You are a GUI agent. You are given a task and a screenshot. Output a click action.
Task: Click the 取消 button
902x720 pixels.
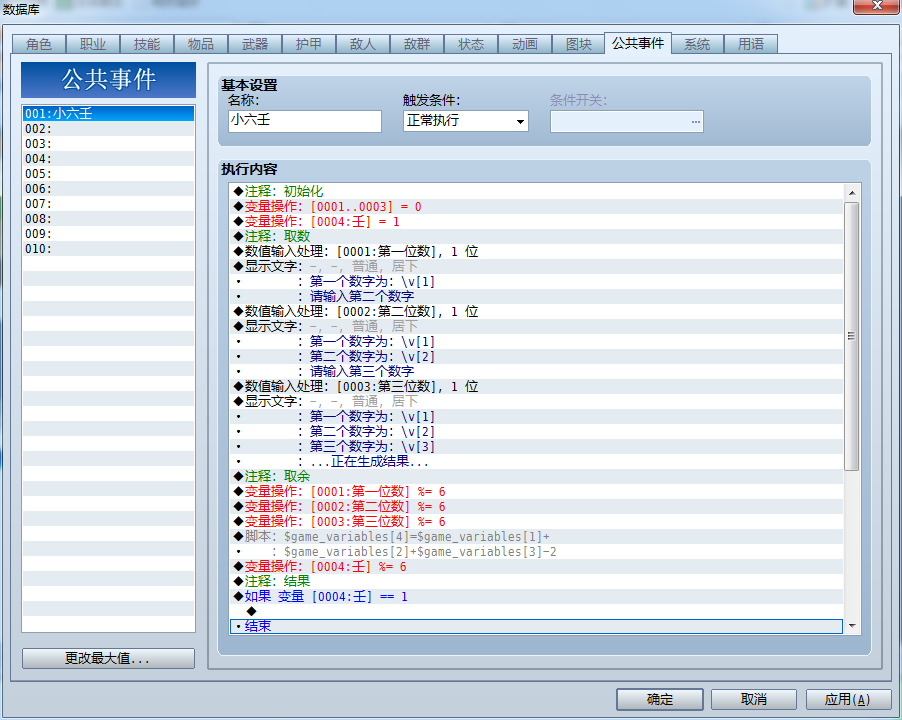click(x=754, y=699)
